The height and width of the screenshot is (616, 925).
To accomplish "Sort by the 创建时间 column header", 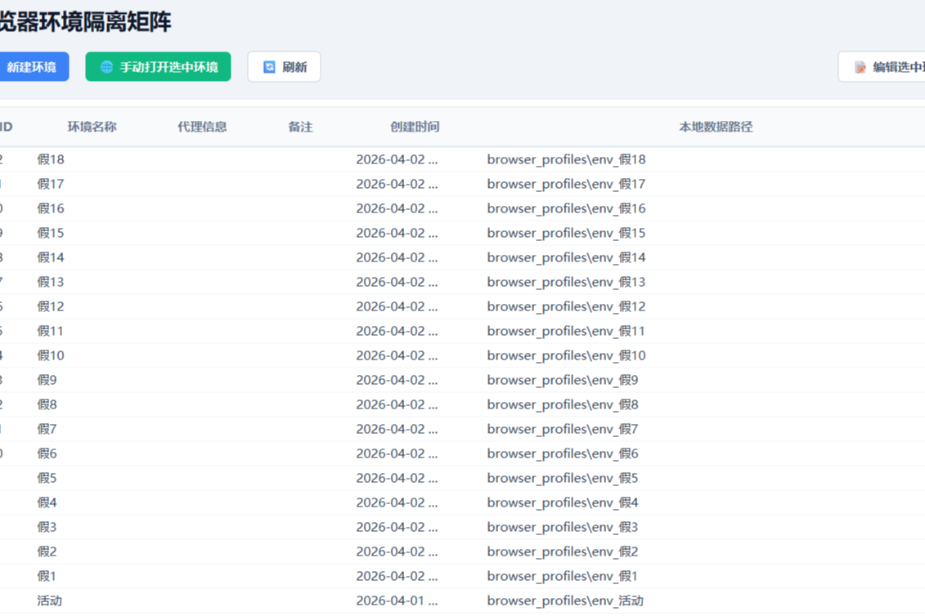I will click(x=415, y=127).
